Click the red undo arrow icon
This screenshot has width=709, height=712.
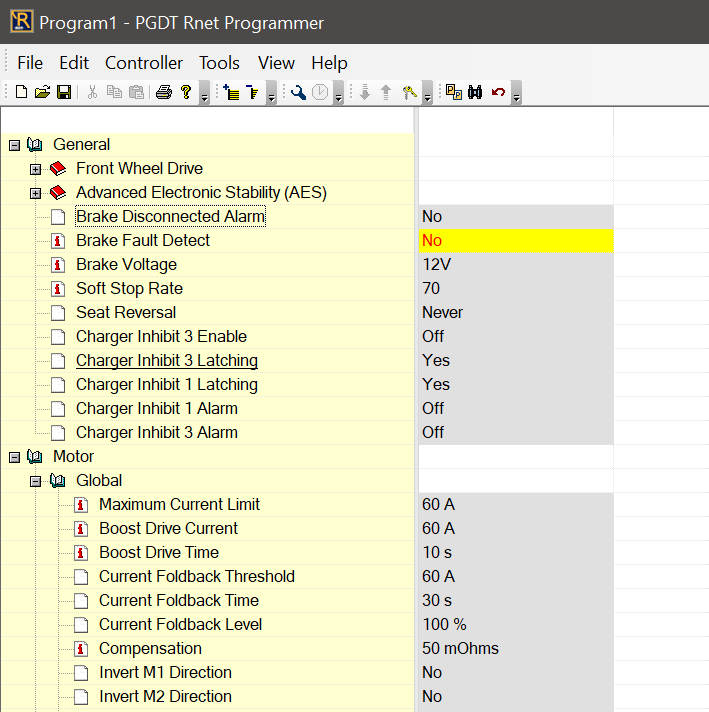click(x=497, y=93)
